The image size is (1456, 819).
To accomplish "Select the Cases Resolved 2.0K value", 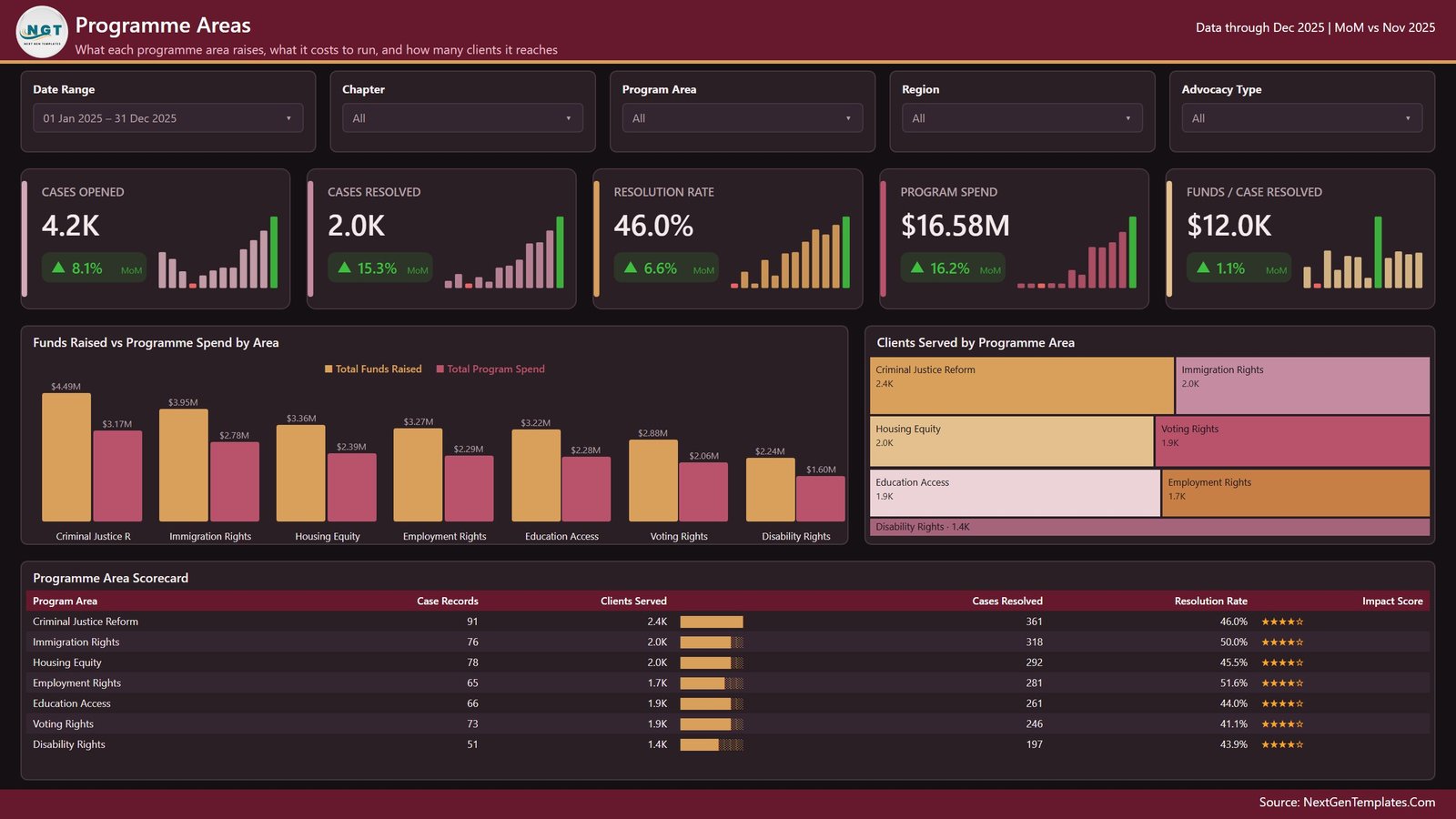I will 357,226.
